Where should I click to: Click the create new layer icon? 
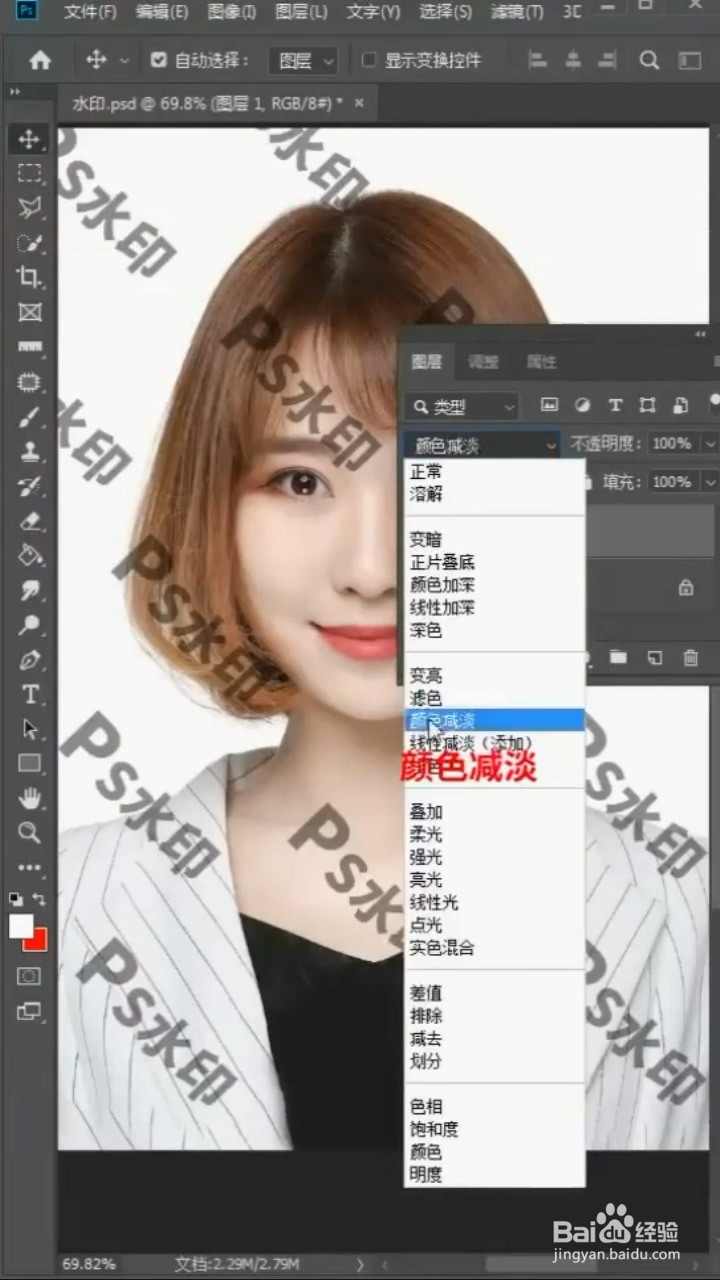(x=654, y=657)
